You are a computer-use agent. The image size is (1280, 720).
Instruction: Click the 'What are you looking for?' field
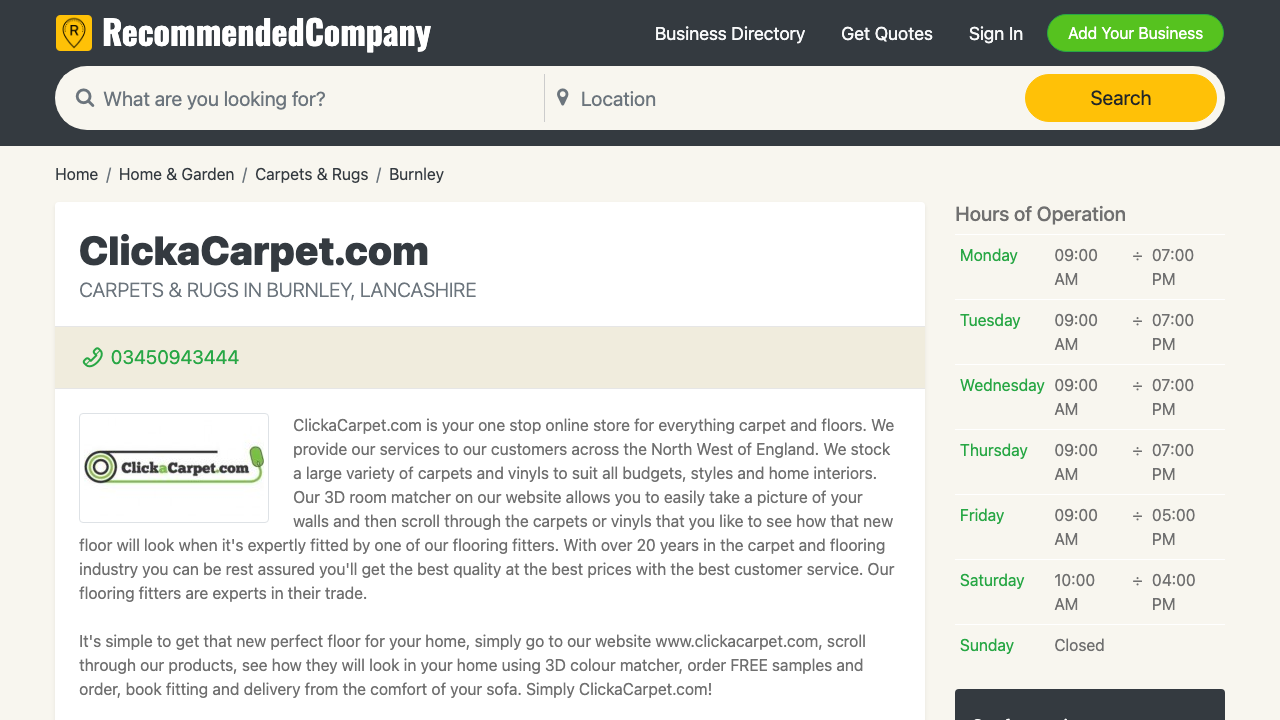(x=300, y=98)
